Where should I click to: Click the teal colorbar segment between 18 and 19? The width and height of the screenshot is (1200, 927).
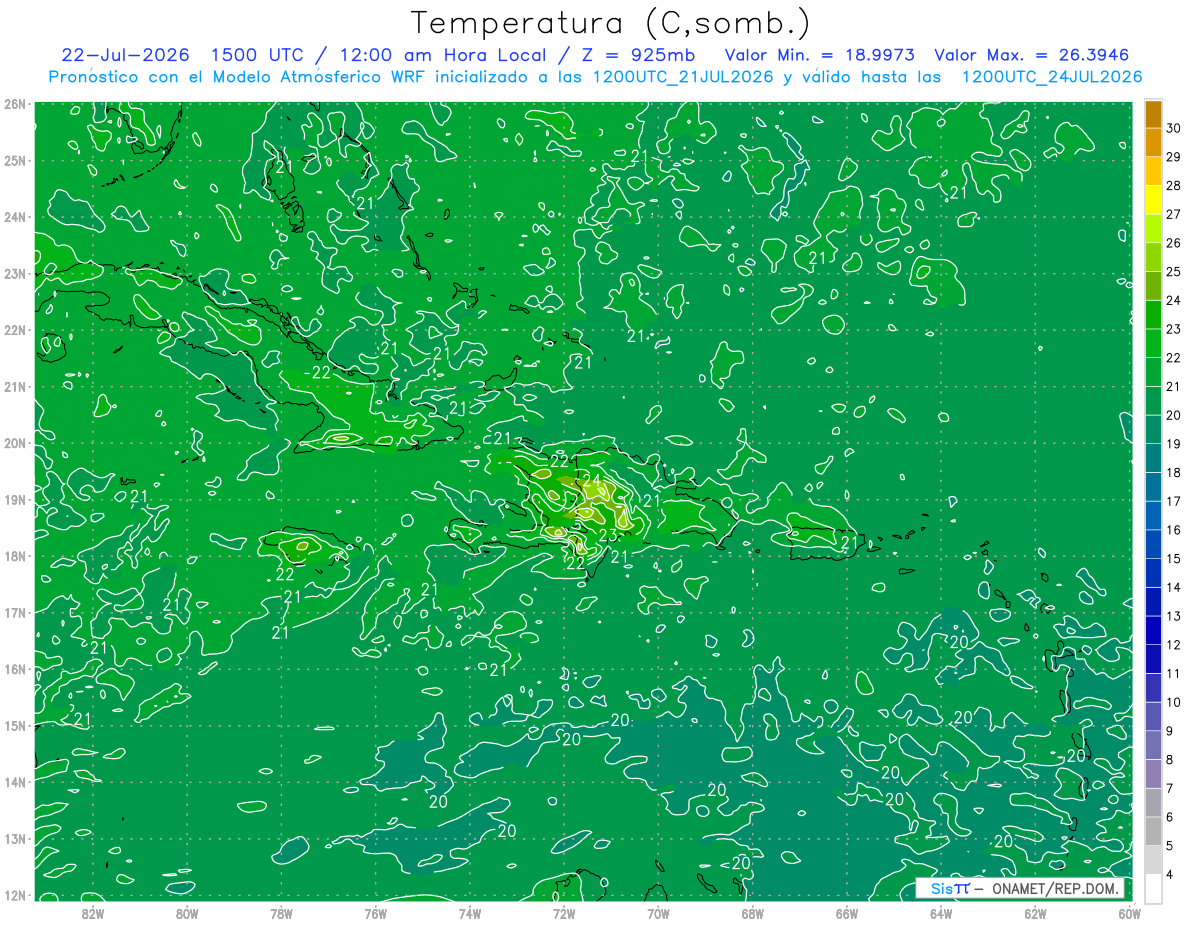pyautogui.click(x=1153, y=458)
